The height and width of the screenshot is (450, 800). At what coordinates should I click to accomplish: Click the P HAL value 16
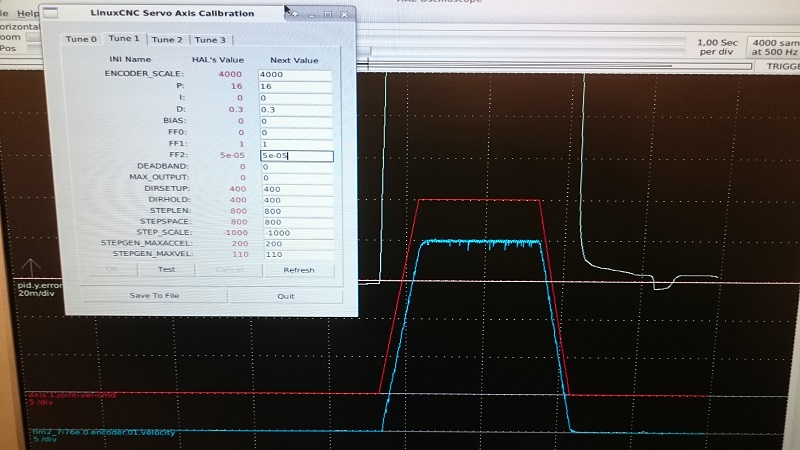click(236, 86)
